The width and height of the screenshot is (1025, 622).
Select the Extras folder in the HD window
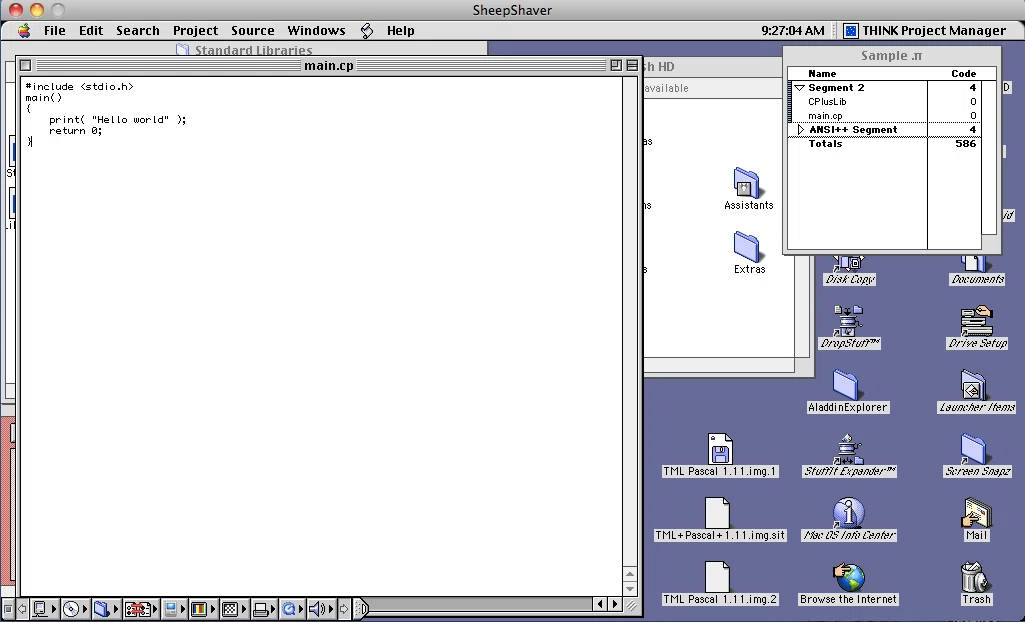click(x=748, y=252)
